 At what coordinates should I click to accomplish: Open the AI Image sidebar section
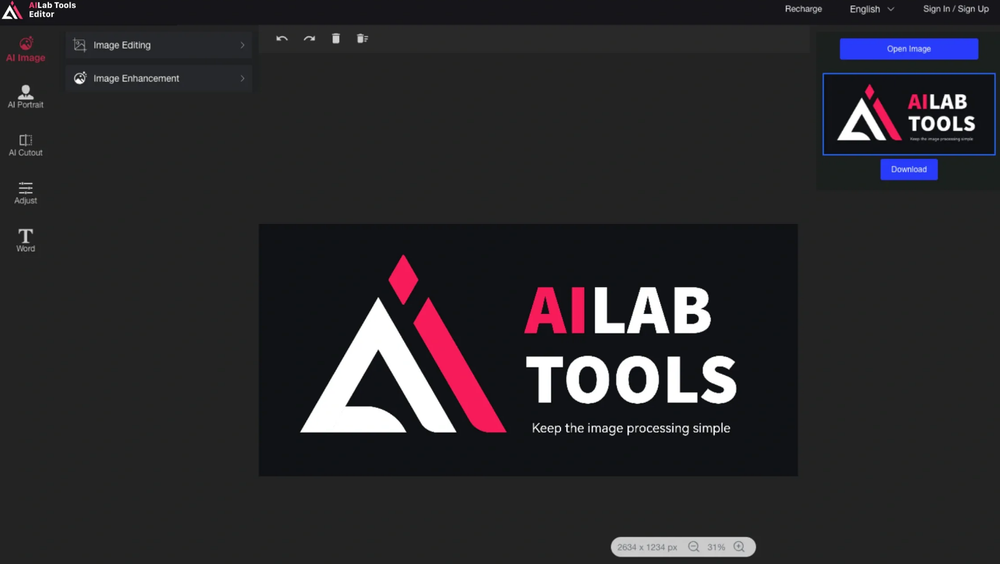[26, 49]
